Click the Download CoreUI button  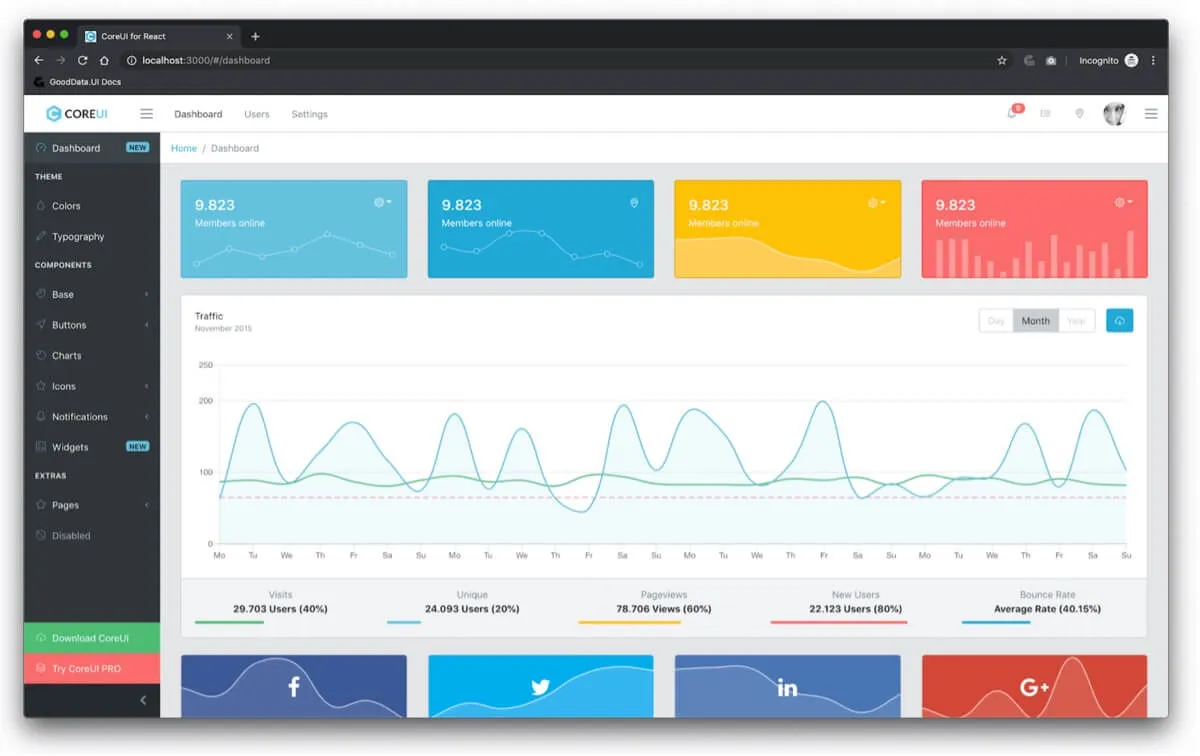[x=91, y=637]
